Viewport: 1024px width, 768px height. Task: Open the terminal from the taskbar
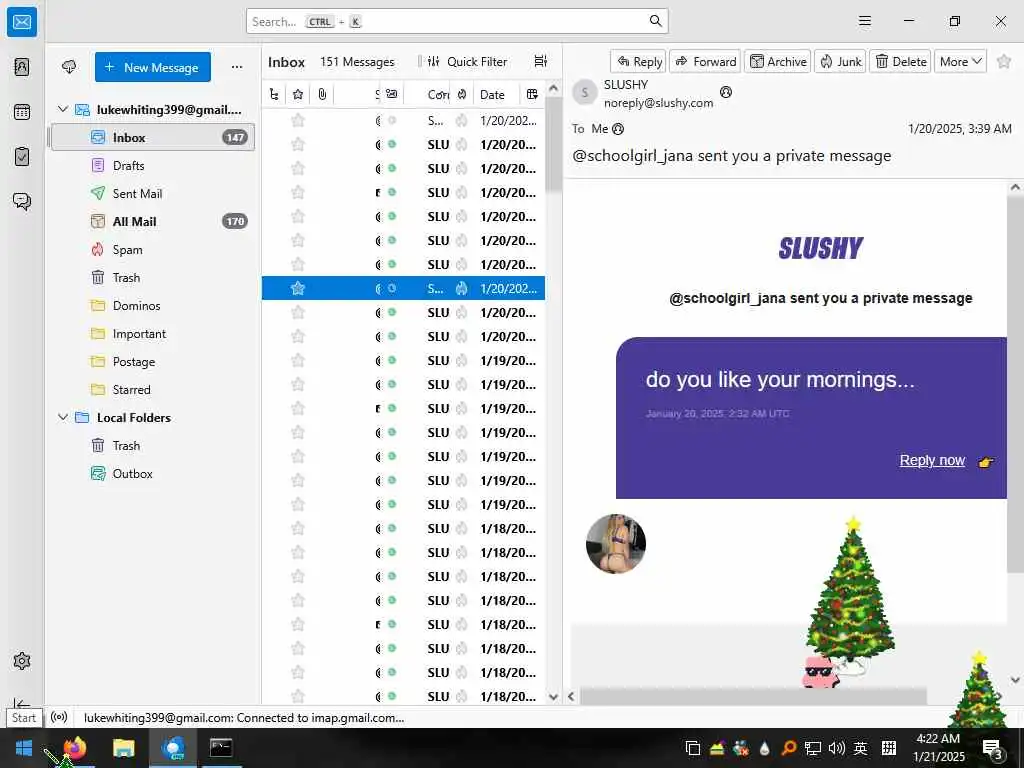[x=221, y=748]
